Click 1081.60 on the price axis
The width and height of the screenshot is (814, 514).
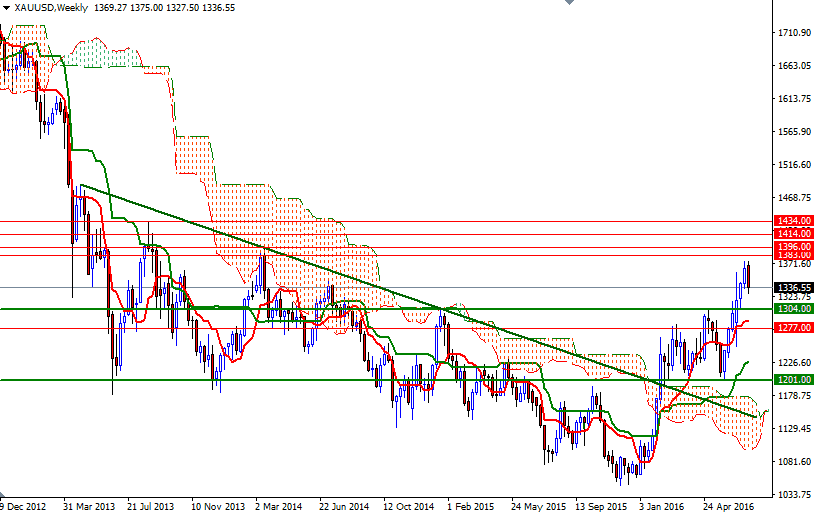pyautogui.click(x=794, y=462)
